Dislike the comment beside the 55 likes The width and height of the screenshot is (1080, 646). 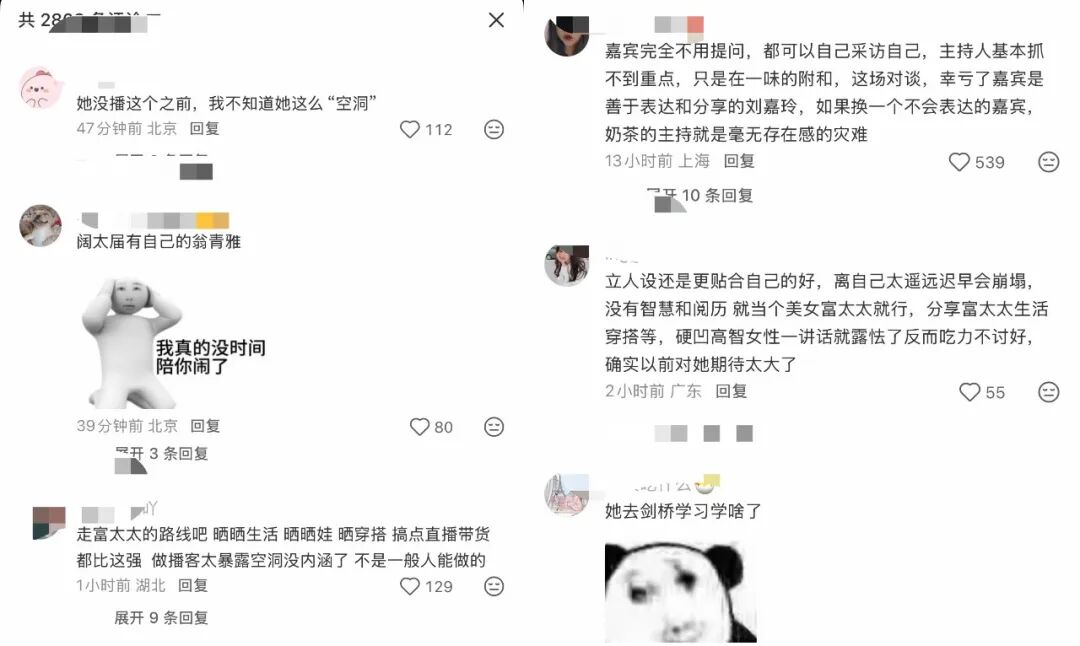[x=1048, y=392]
